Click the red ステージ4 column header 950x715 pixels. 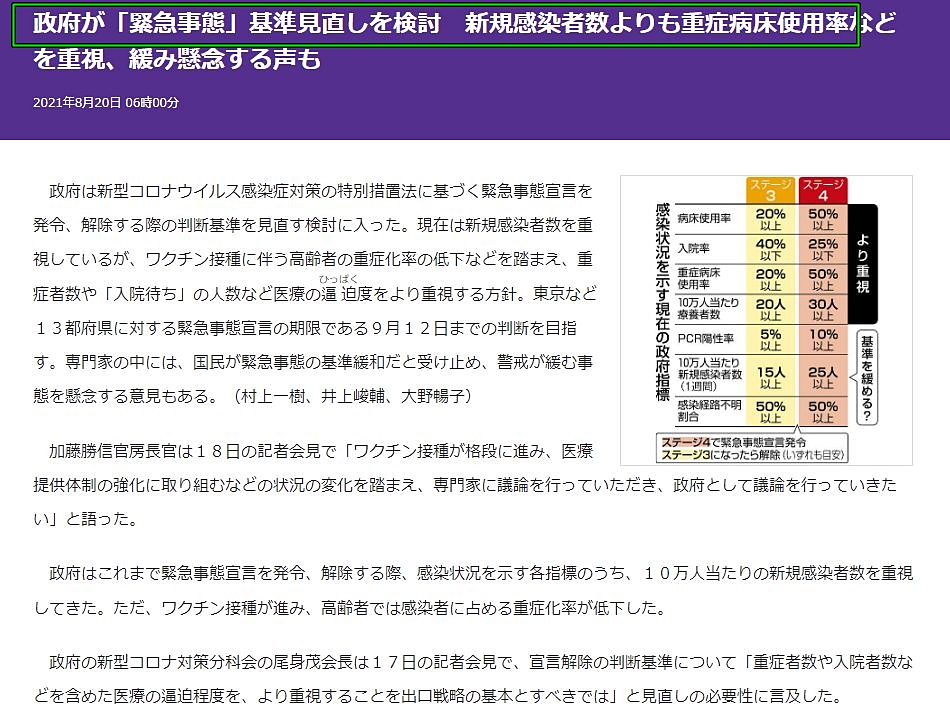[823, 190]
